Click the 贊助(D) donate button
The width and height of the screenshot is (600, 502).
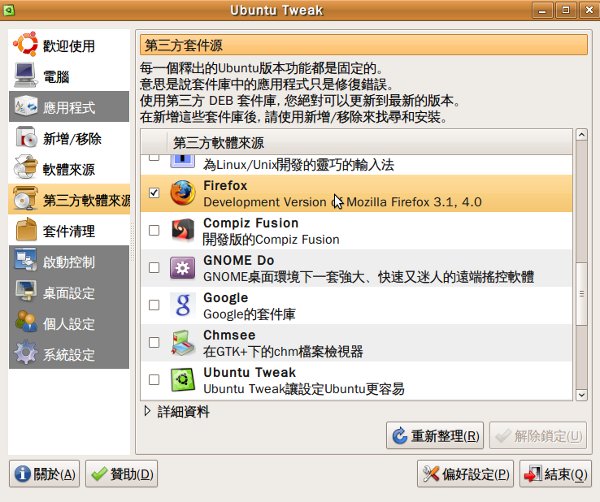(121, 474)
